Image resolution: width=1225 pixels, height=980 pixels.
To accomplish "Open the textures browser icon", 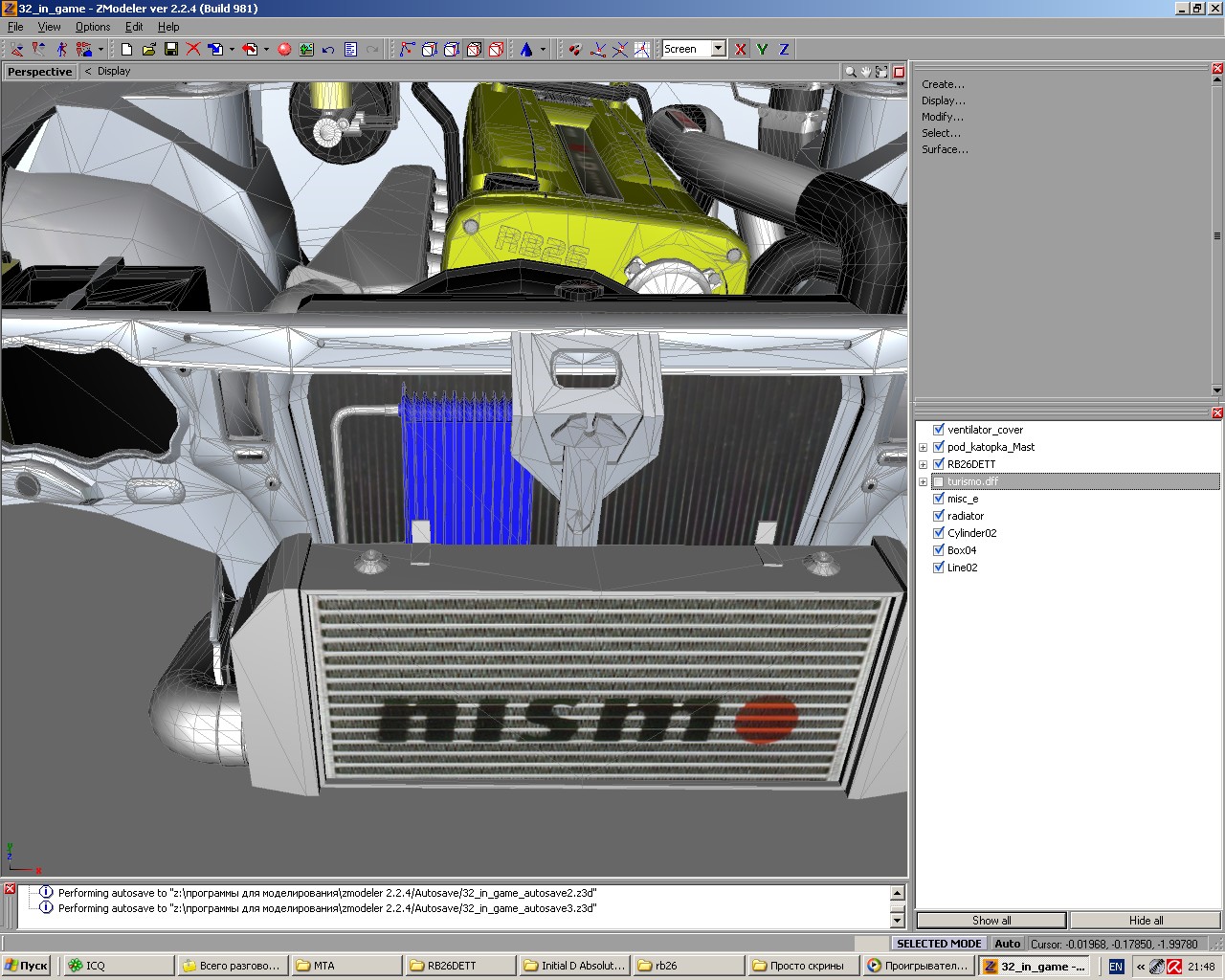I will (x=306, y=49).
